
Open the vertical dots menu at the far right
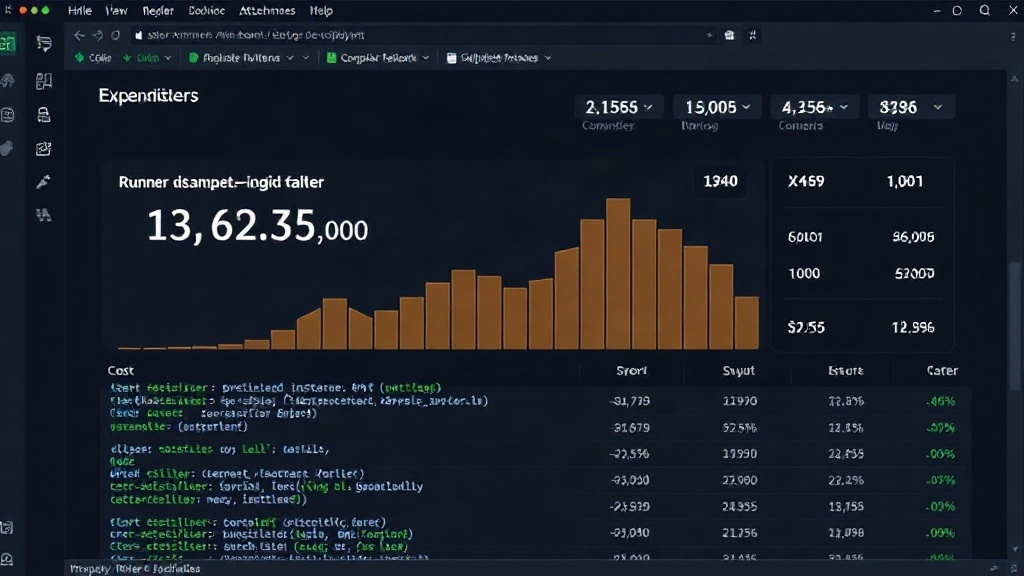1013,37
